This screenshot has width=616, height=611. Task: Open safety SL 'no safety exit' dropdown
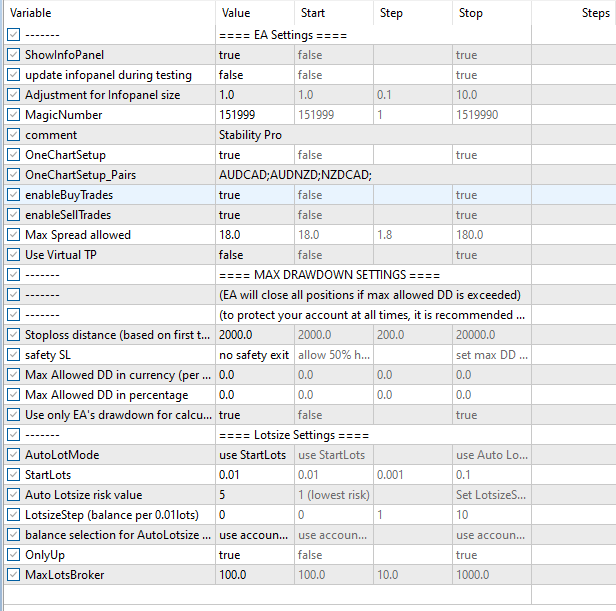click(x=255, y=355)
